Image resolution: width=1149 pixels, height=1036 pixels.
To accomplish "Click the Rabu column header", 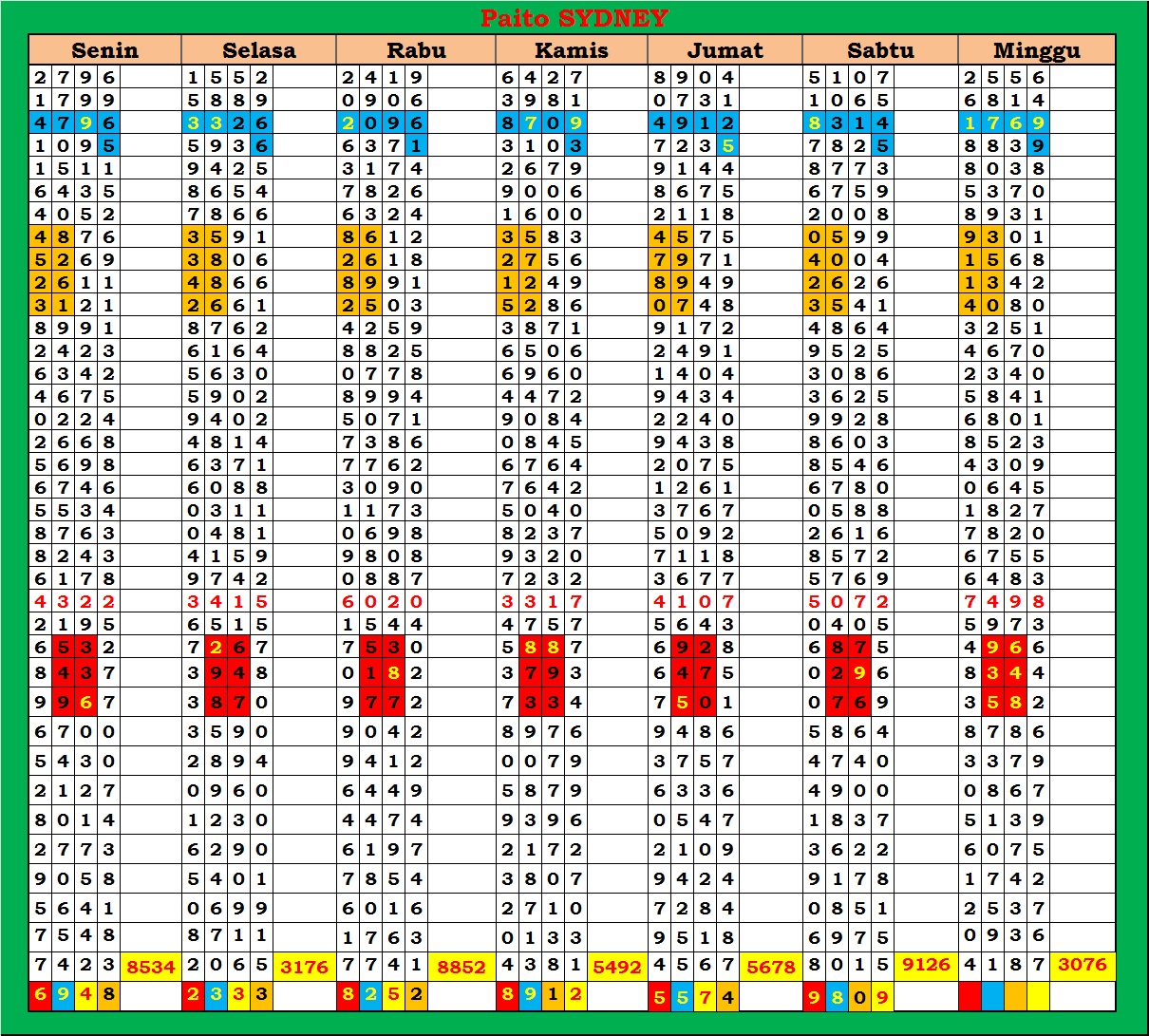I will [416, 50].
